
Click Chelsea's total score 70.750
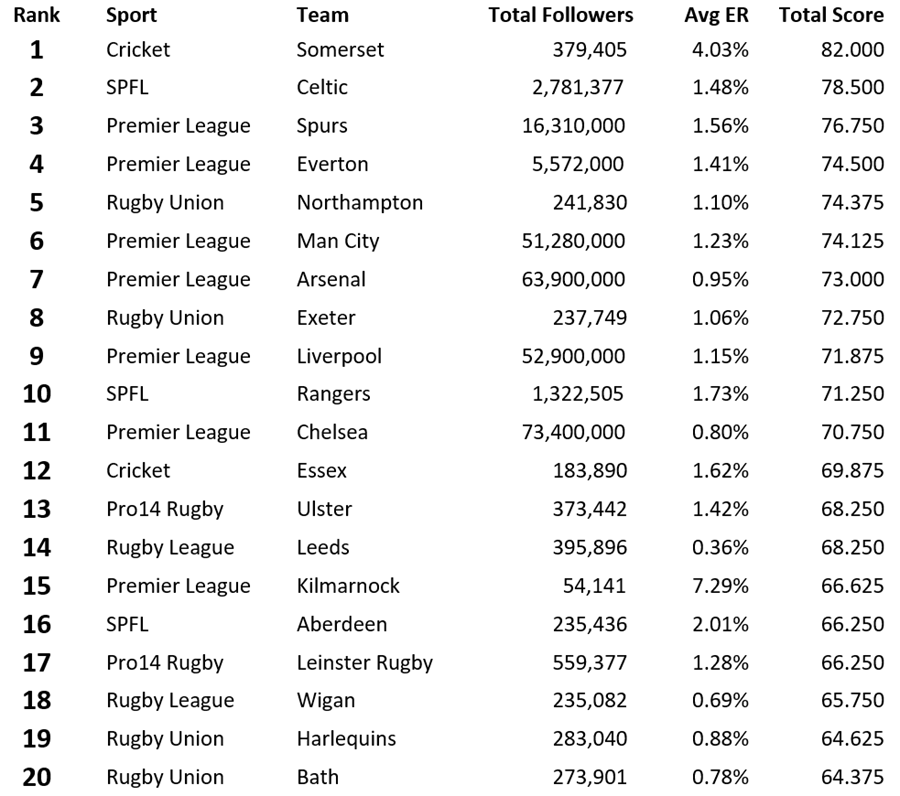(x=852, y=432)
